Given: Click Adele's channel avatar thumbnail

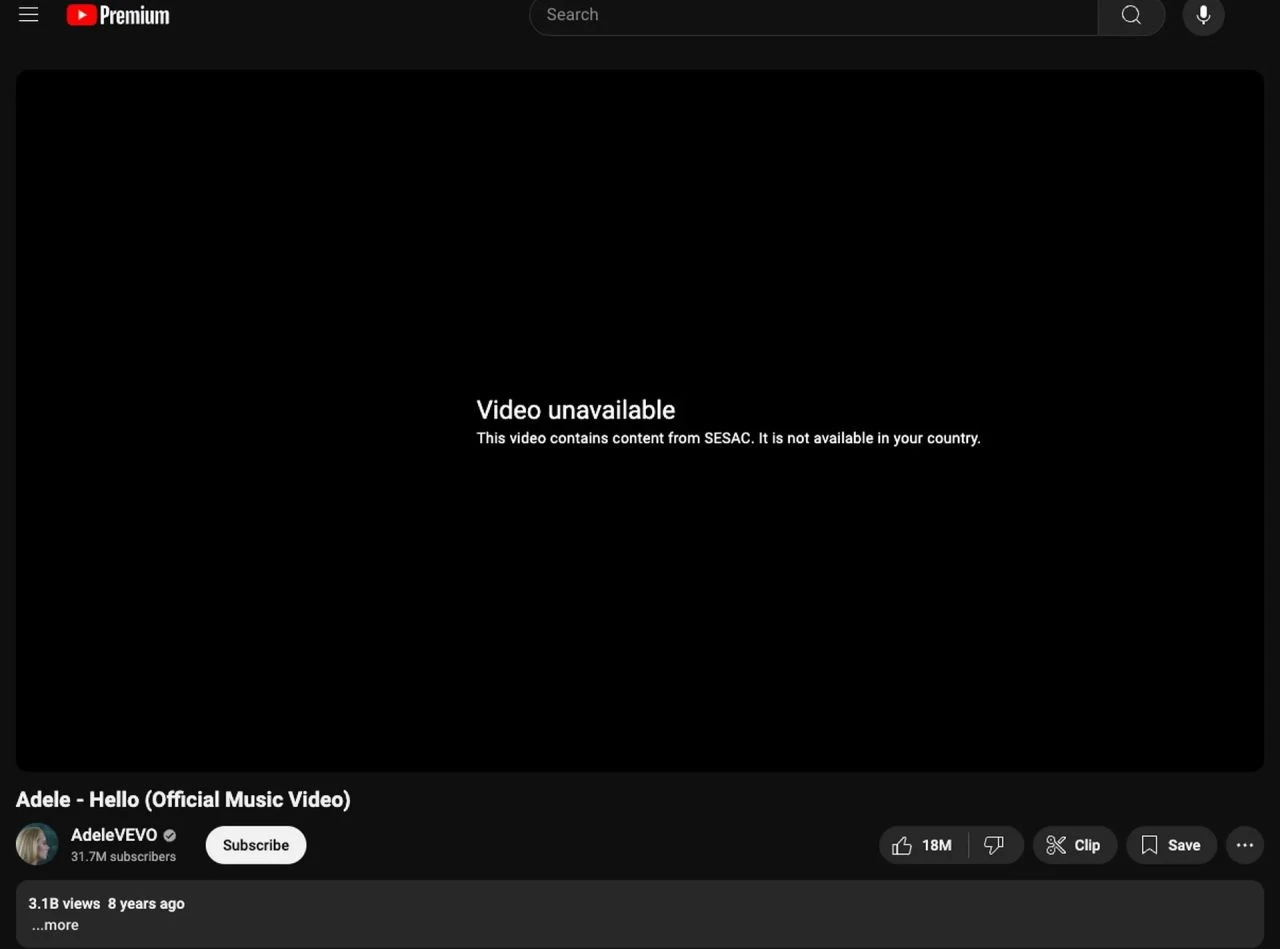Looking at the screenshot, I should [x=37, y=844].
